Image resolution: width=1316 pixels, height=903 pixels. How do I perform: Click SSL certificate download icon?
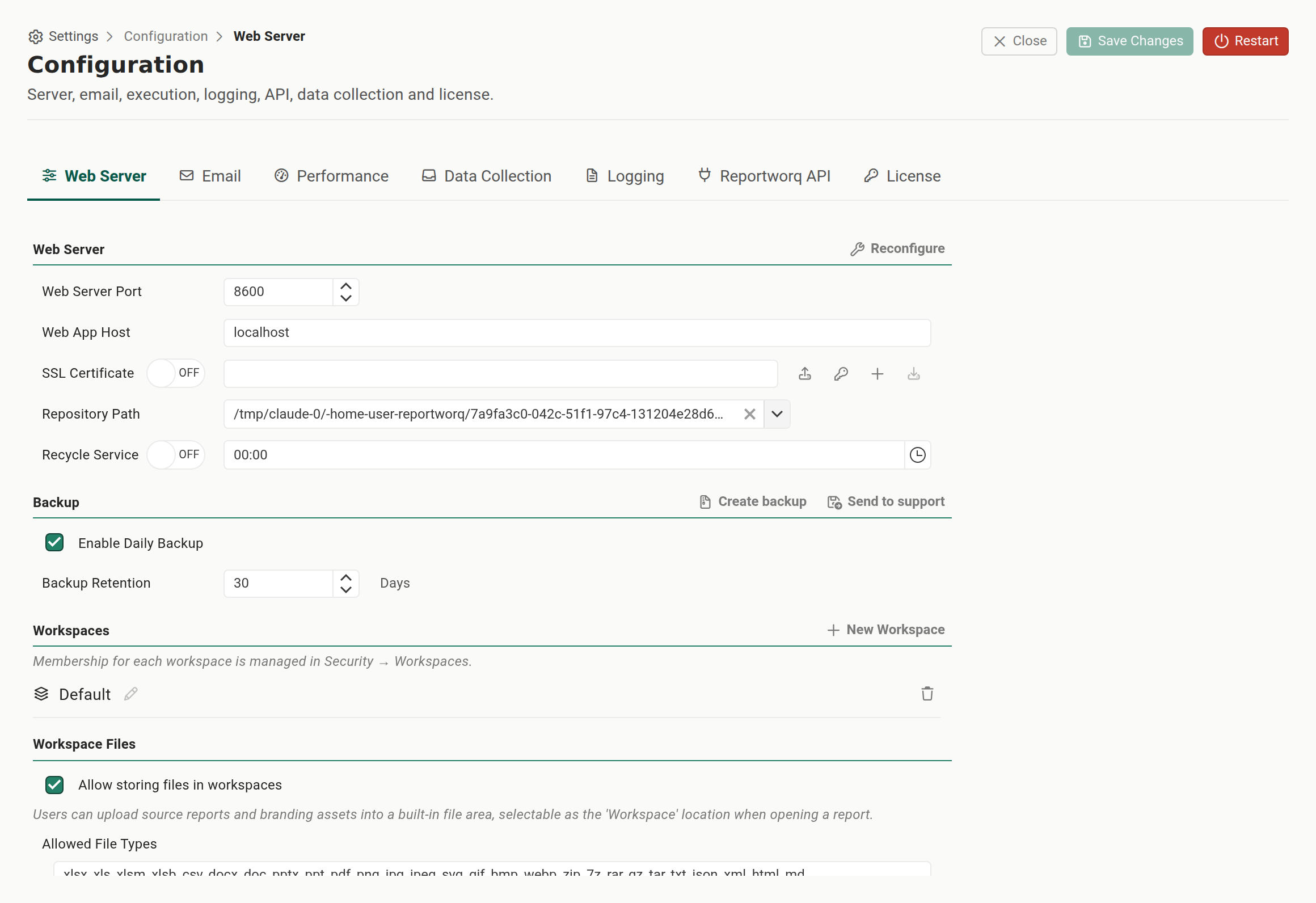click(x=913, y=374)
